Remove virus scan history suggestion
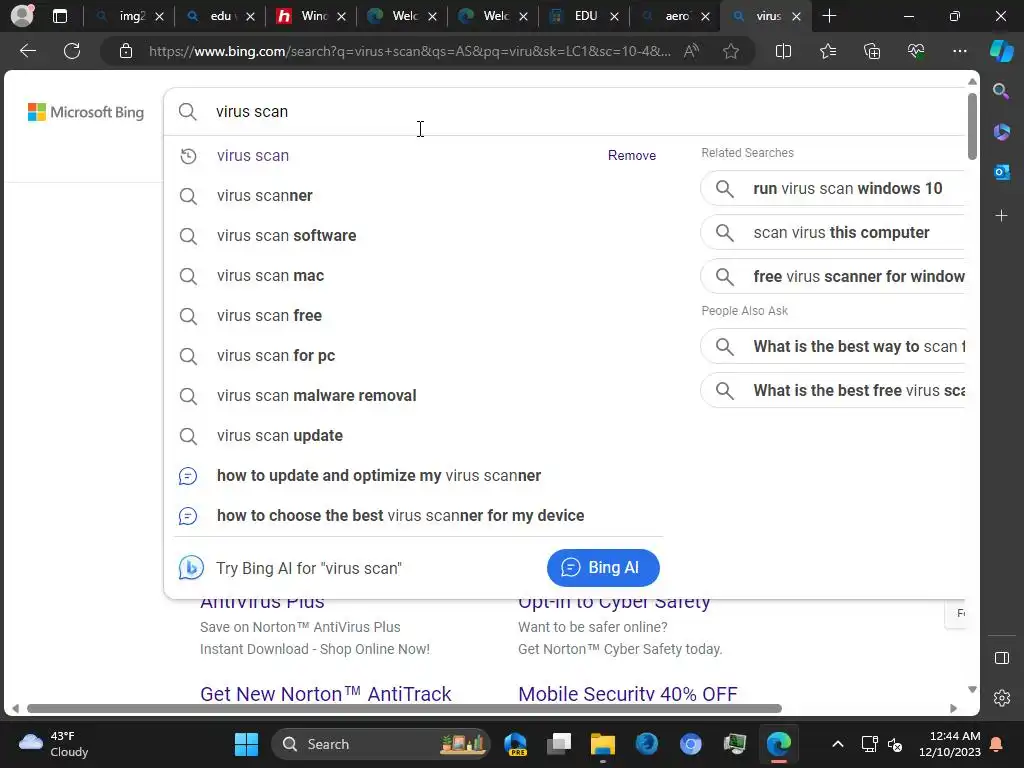 pos(632,155)
